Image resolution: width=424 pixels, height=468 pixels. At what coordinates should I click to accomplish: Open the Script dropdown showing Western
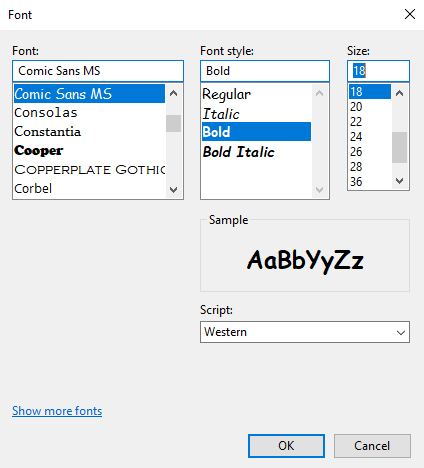tap(305, 332)
